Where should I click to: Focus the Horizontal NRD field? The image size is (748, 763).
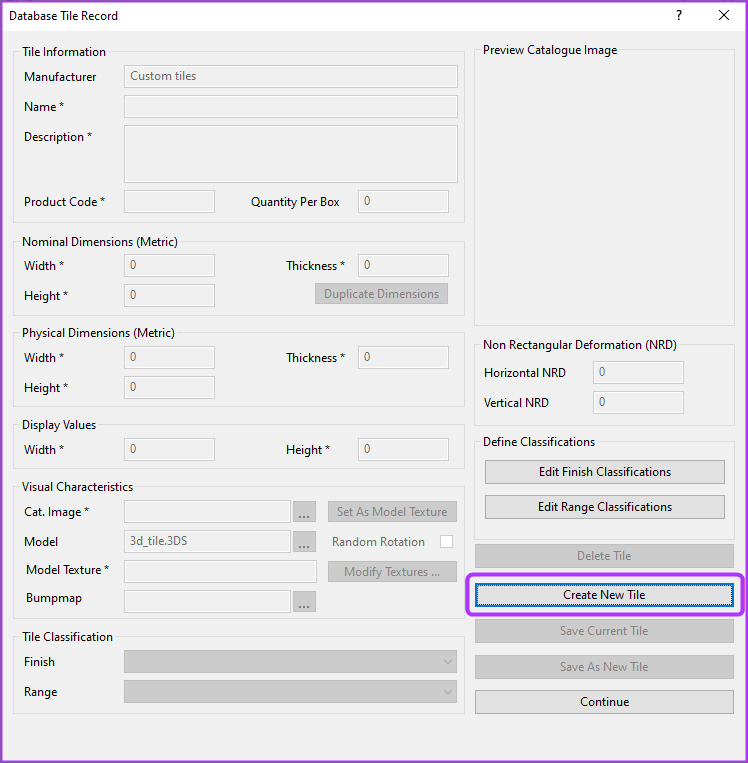tap(638, 373)
